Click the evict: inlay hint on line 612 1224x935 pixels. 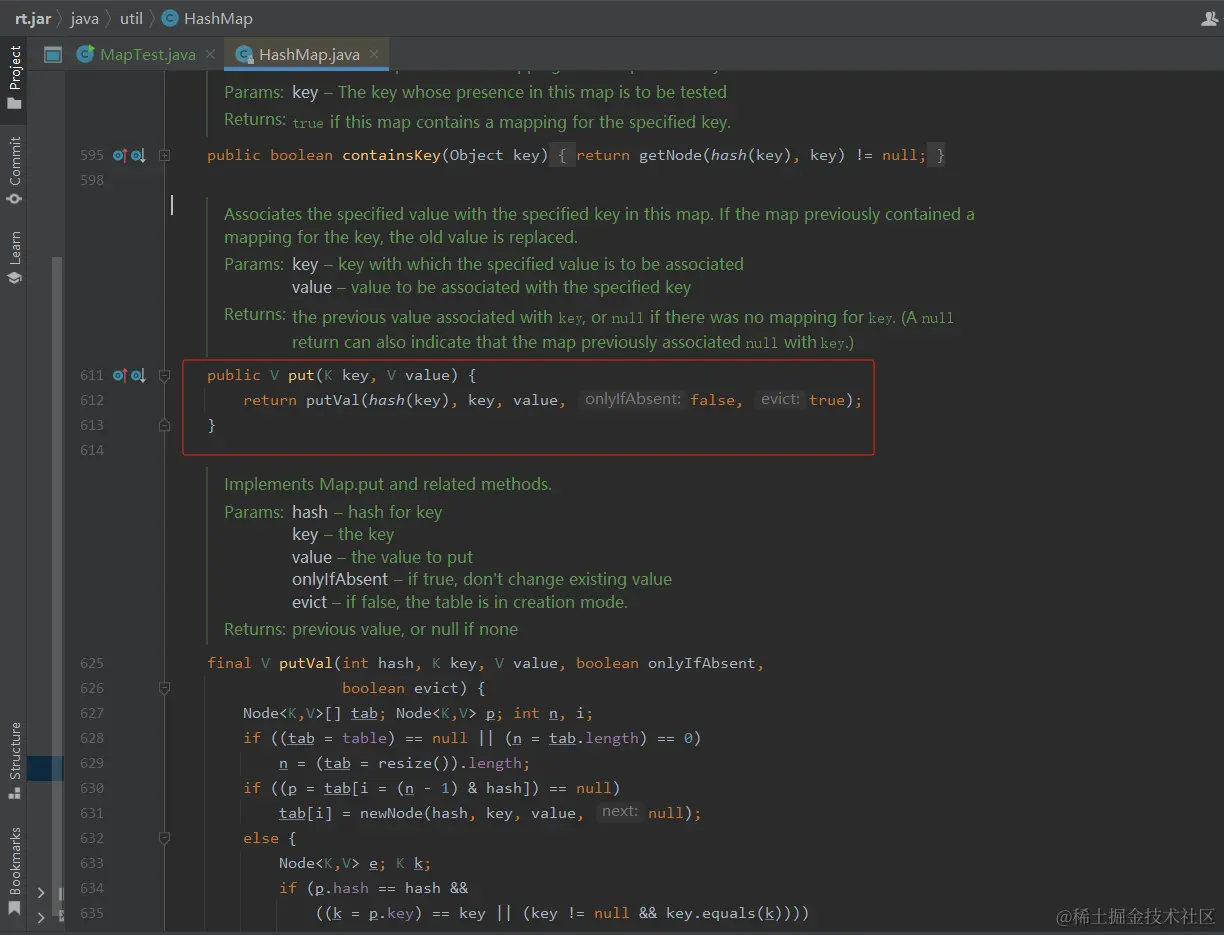coord(780,399)
